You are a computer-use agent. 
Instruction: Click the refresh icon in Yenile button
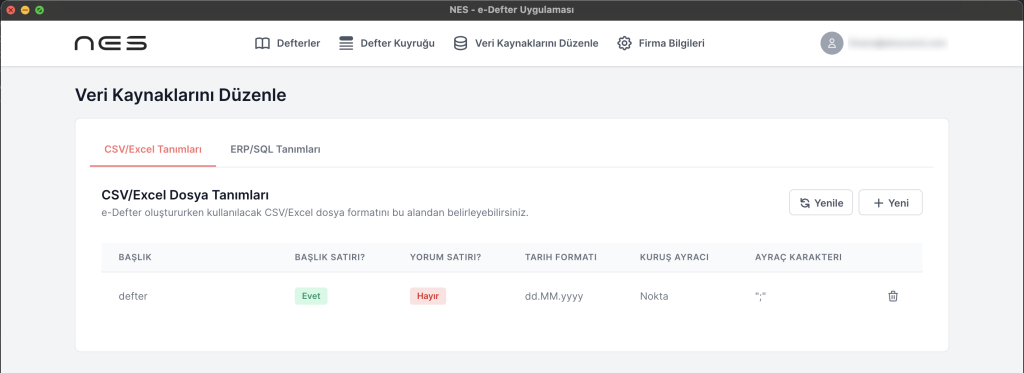point(805,203)
